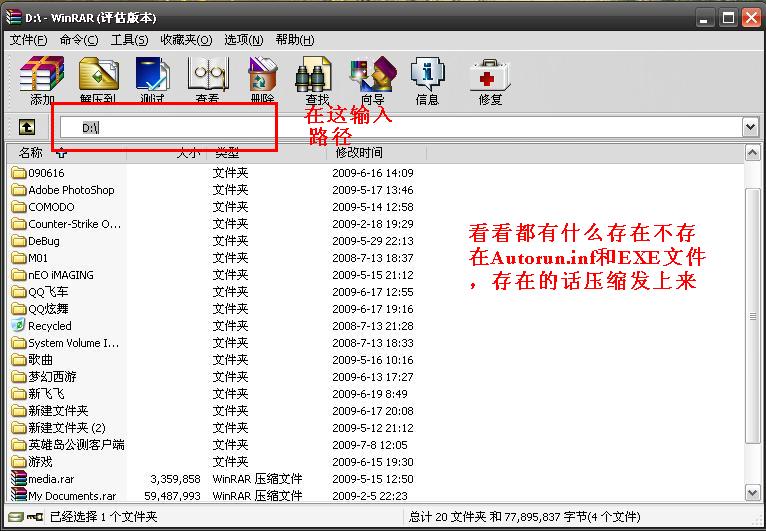
Task: Click the Extract To (解压到) icon
Action: point(99,74)
